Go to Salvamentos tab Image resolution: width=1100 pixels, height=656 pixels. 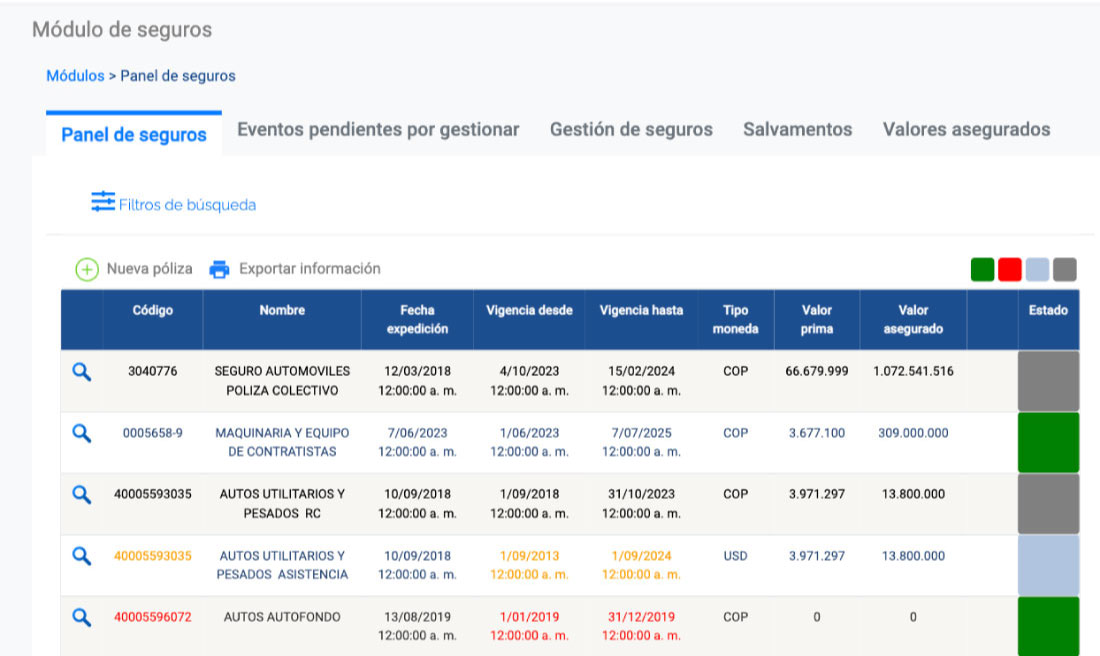(x=798, y=130)
